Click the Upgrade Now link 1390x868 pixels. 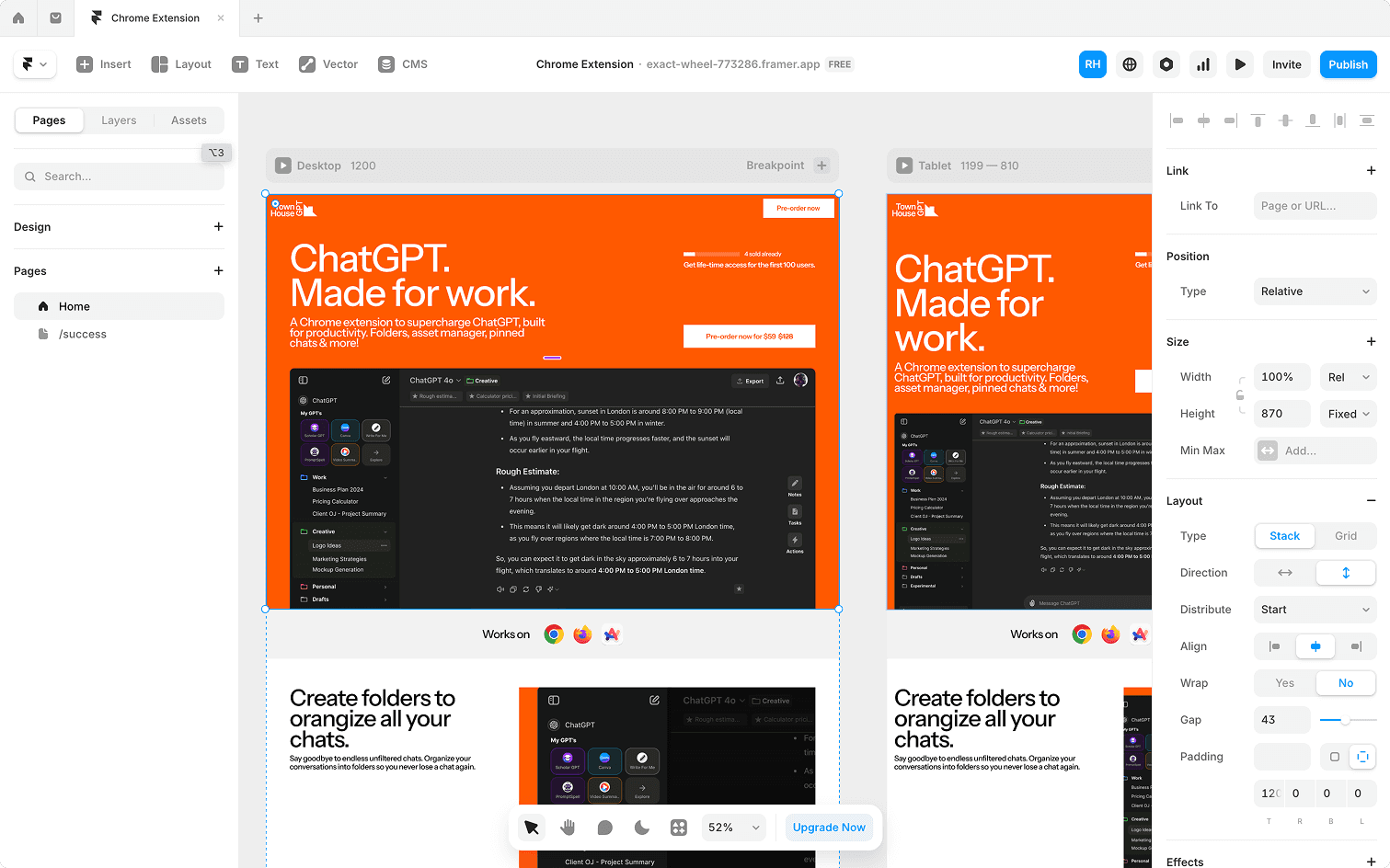click(829, 828)
